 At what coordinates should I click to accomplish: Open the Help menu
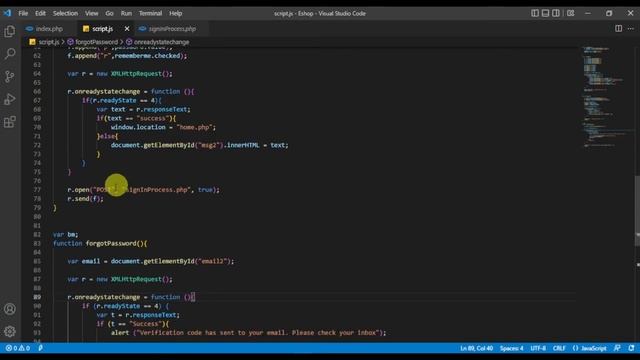[x=176, y=13]
